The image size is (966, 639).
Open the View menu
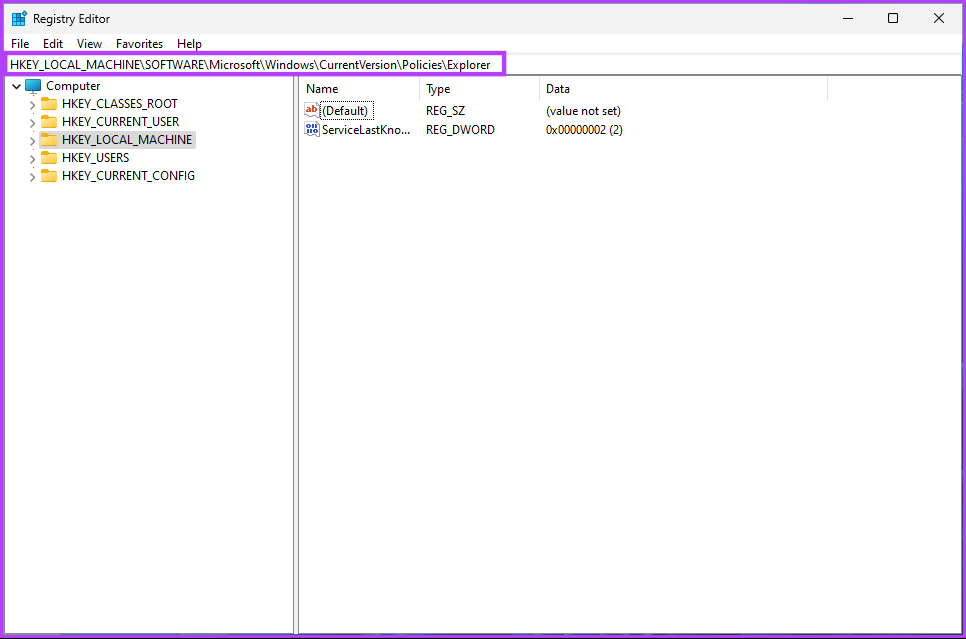click(x=89, y=44)
